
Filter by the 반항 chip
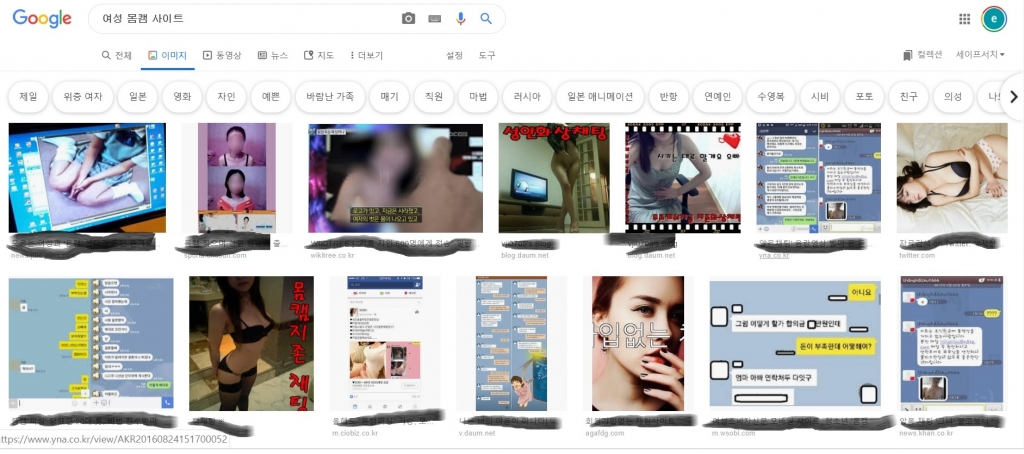click(x=669, y=97)
